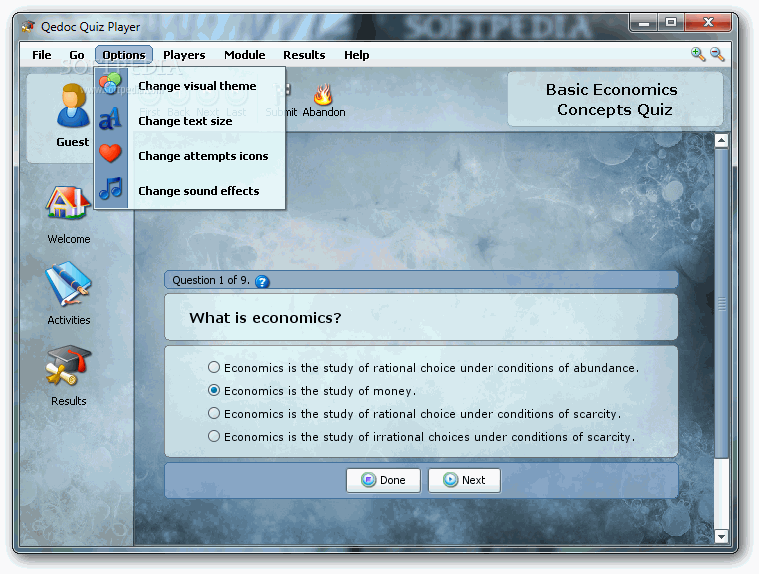Click the vertical scrollbar thumb

[x=721, y=303]
